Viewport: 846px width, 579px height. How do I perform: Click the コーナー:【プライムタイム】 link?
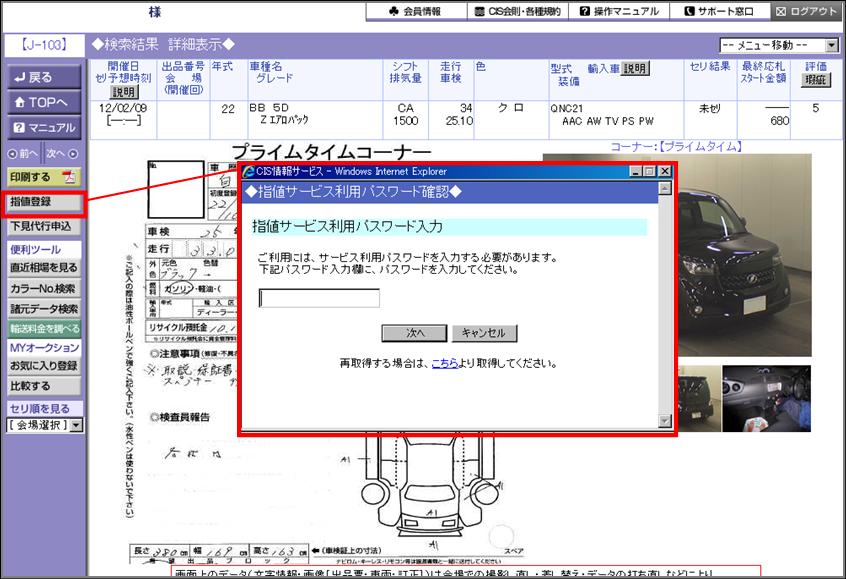tap(677, 146)
